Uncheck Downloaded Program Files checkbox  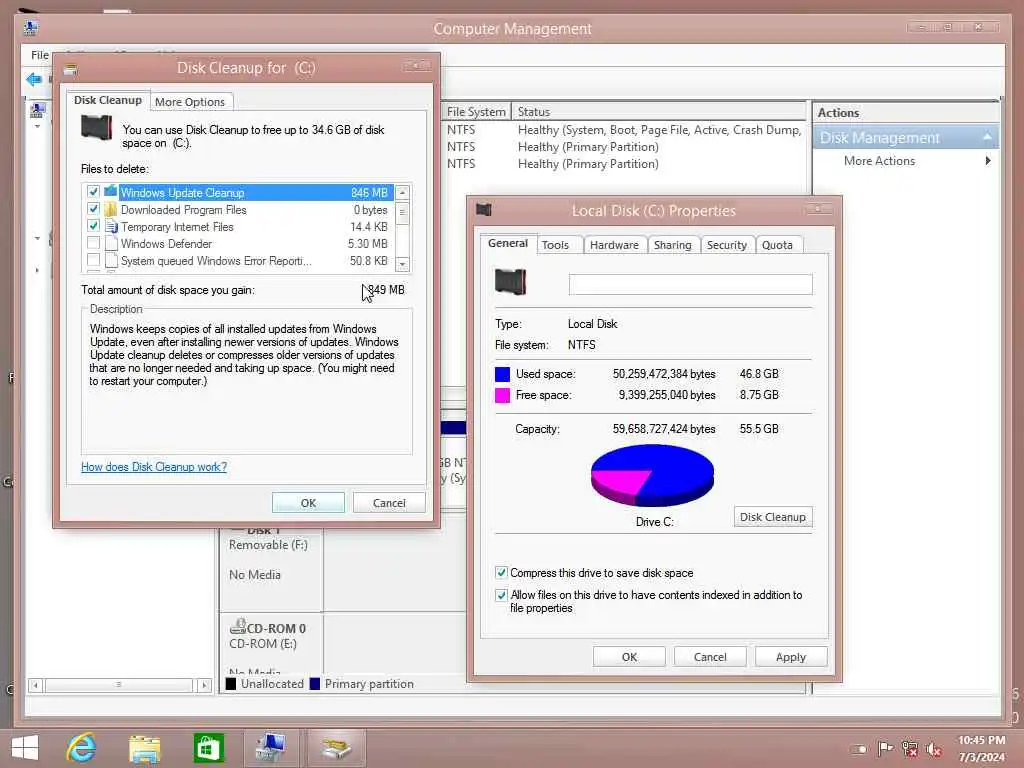click(x=93, y=209)
